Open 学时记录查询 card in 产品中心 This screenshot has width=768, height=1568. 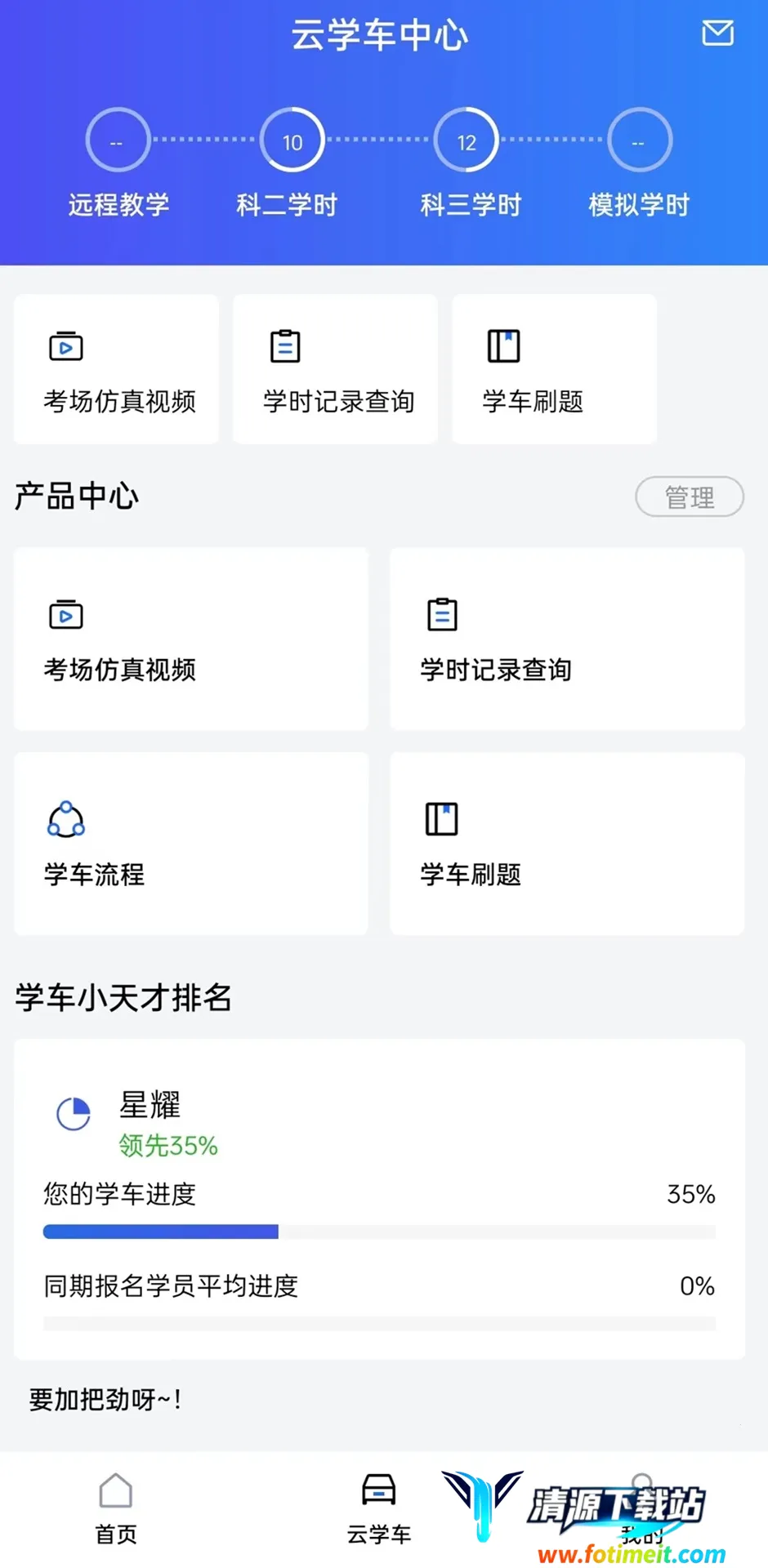coord(567,639)
